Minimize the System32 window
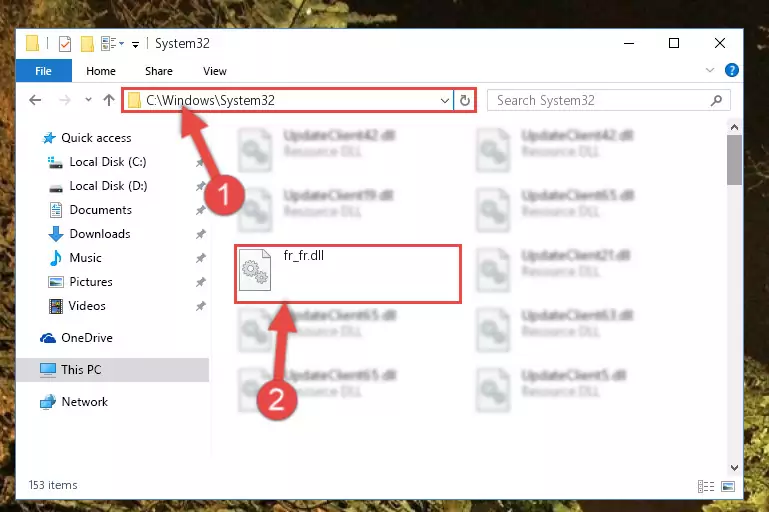Screen dimensions: 769x512 tap(629, 44)
